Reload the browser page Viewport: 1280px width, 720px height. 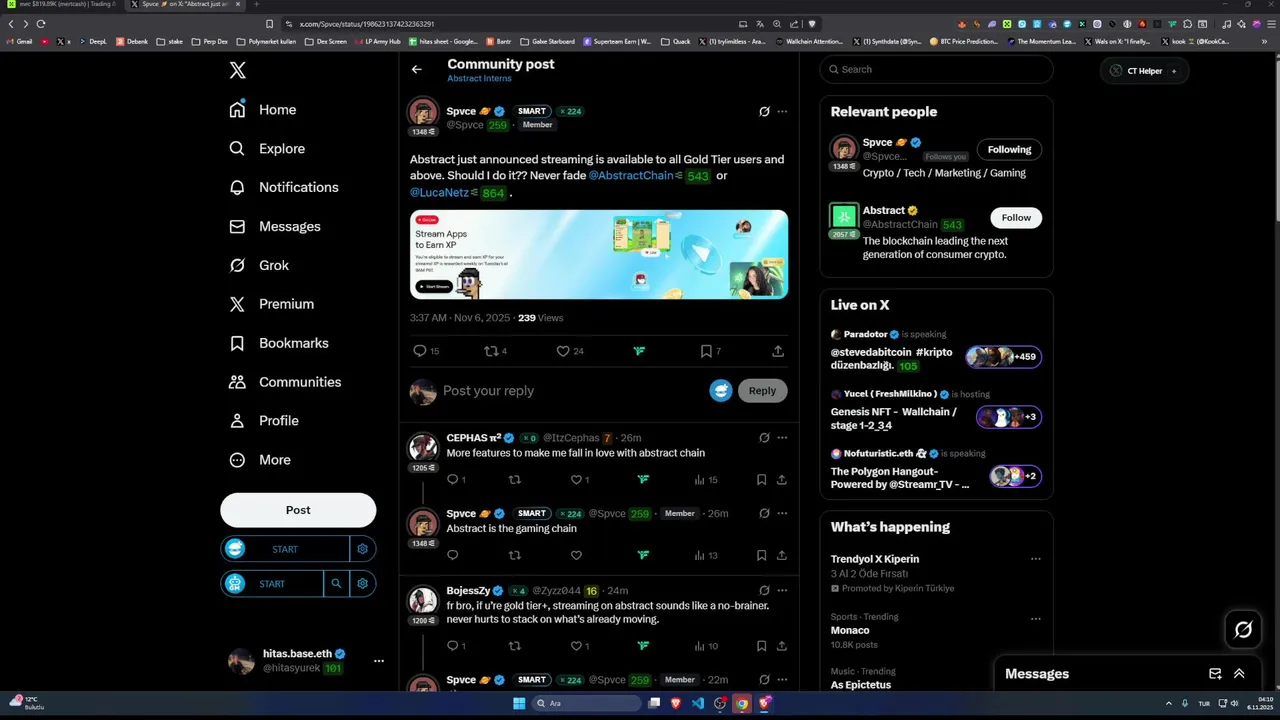41,23
